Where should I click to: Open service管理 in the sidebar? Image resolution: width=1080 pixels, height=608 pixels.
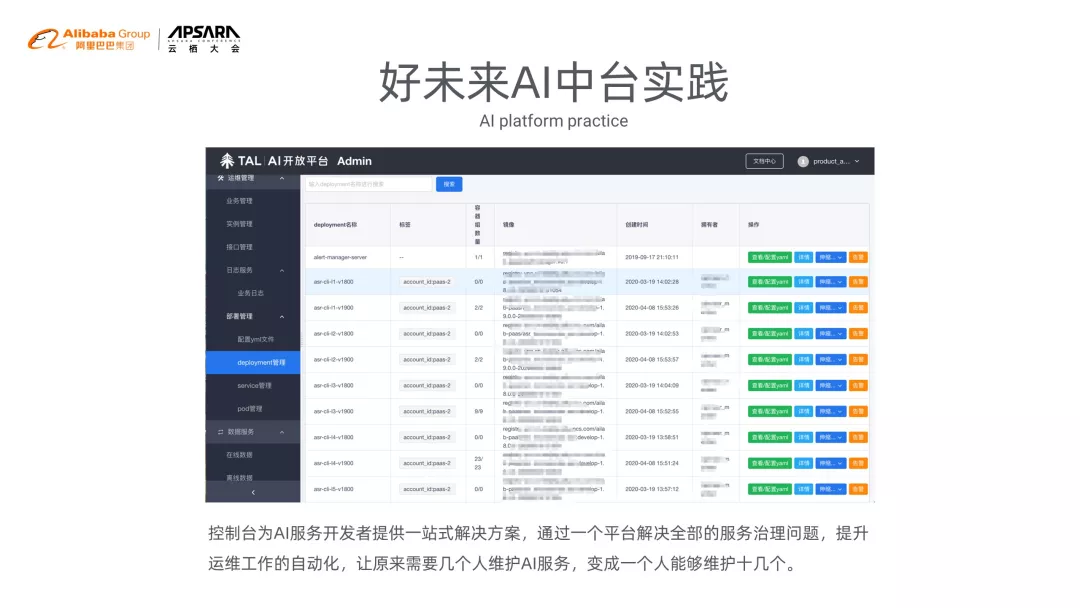[x=254, y=386]
